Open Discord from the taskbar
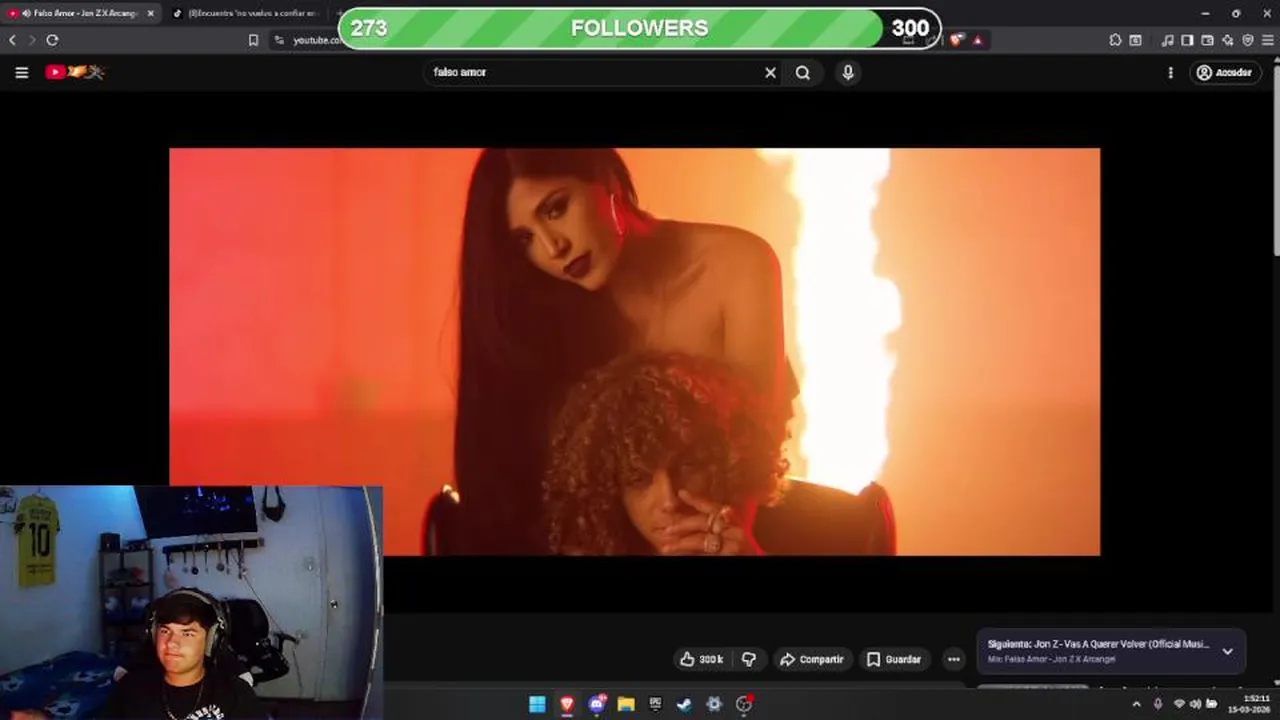The width and height of the screenshot is (1280, 720). (x=597, y=704)
